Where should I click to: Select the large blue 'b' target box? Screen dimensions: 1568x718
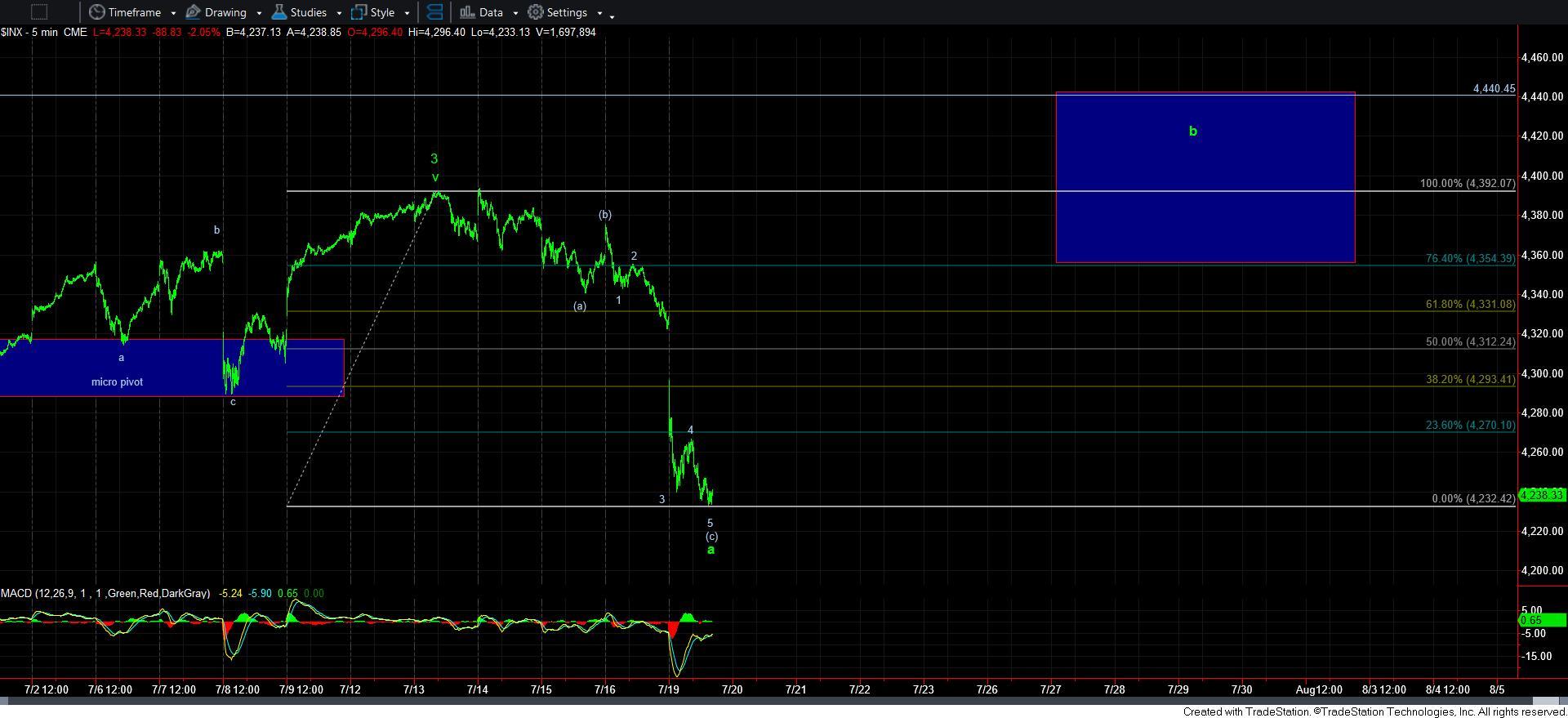pyautogui.click(x=1205, y=177)
